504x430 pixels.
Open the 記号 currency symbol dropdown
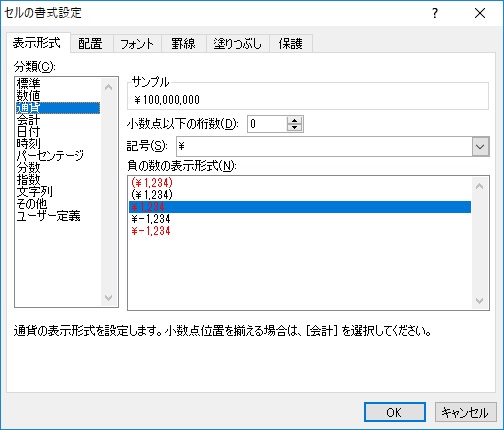click(480, 146)
